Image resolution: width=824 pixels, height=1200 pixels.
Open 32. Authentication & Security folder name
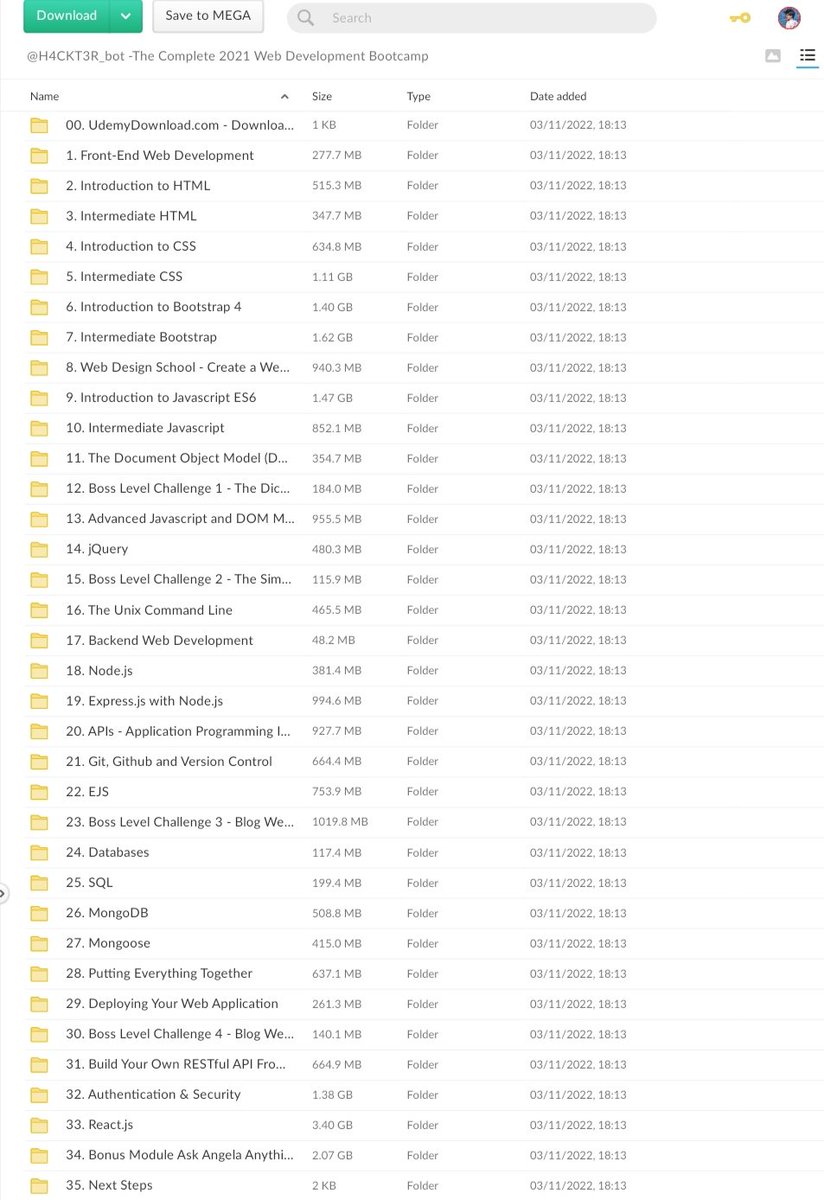(x=153, y=1094)
